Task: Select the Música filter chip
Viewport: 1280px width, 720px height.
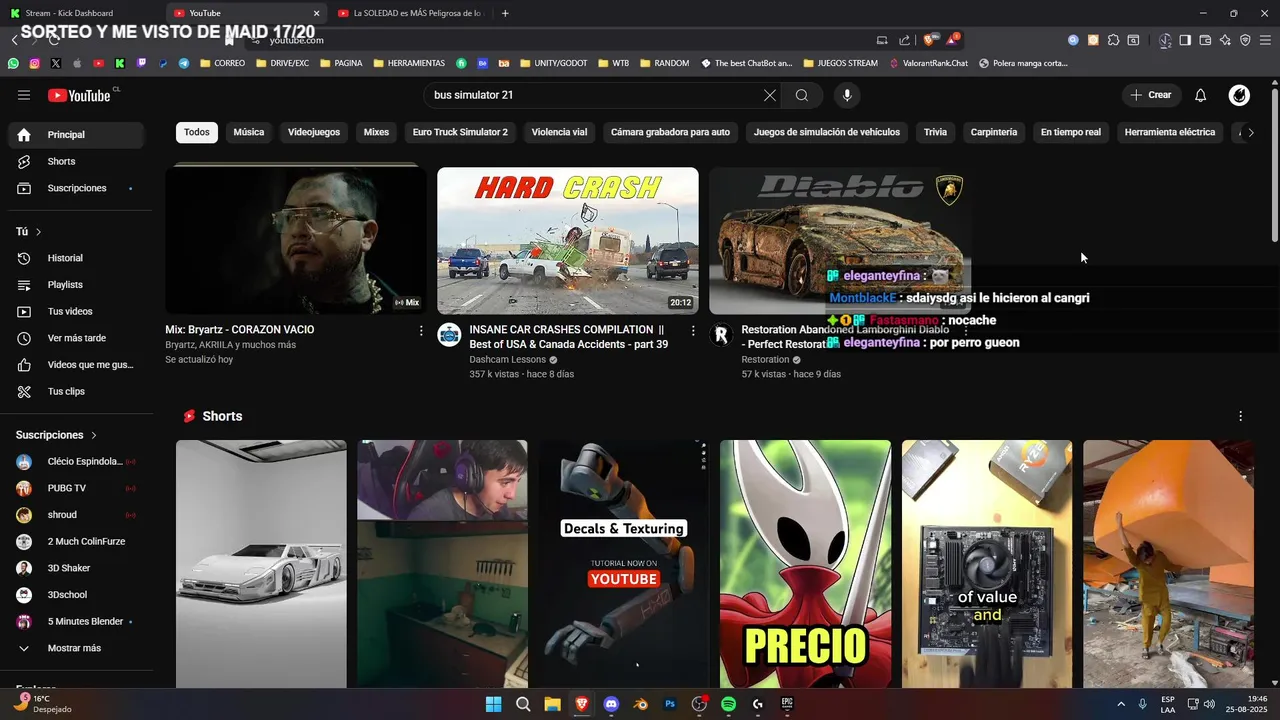Action: (x=249, y=132)
